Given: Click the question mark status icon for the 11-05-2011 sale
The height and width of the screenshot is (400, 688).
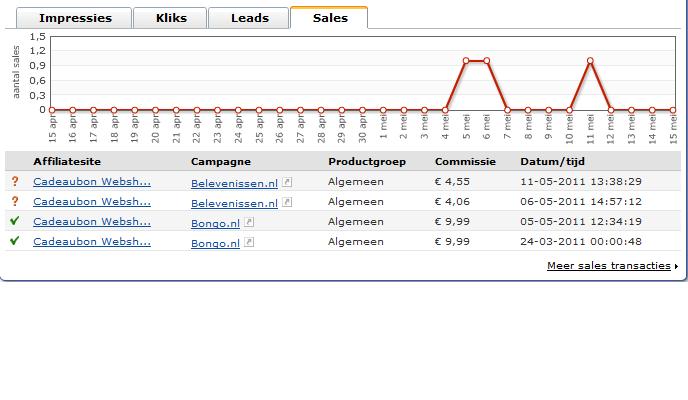Looking at the screenshot, I should [15, 181].
